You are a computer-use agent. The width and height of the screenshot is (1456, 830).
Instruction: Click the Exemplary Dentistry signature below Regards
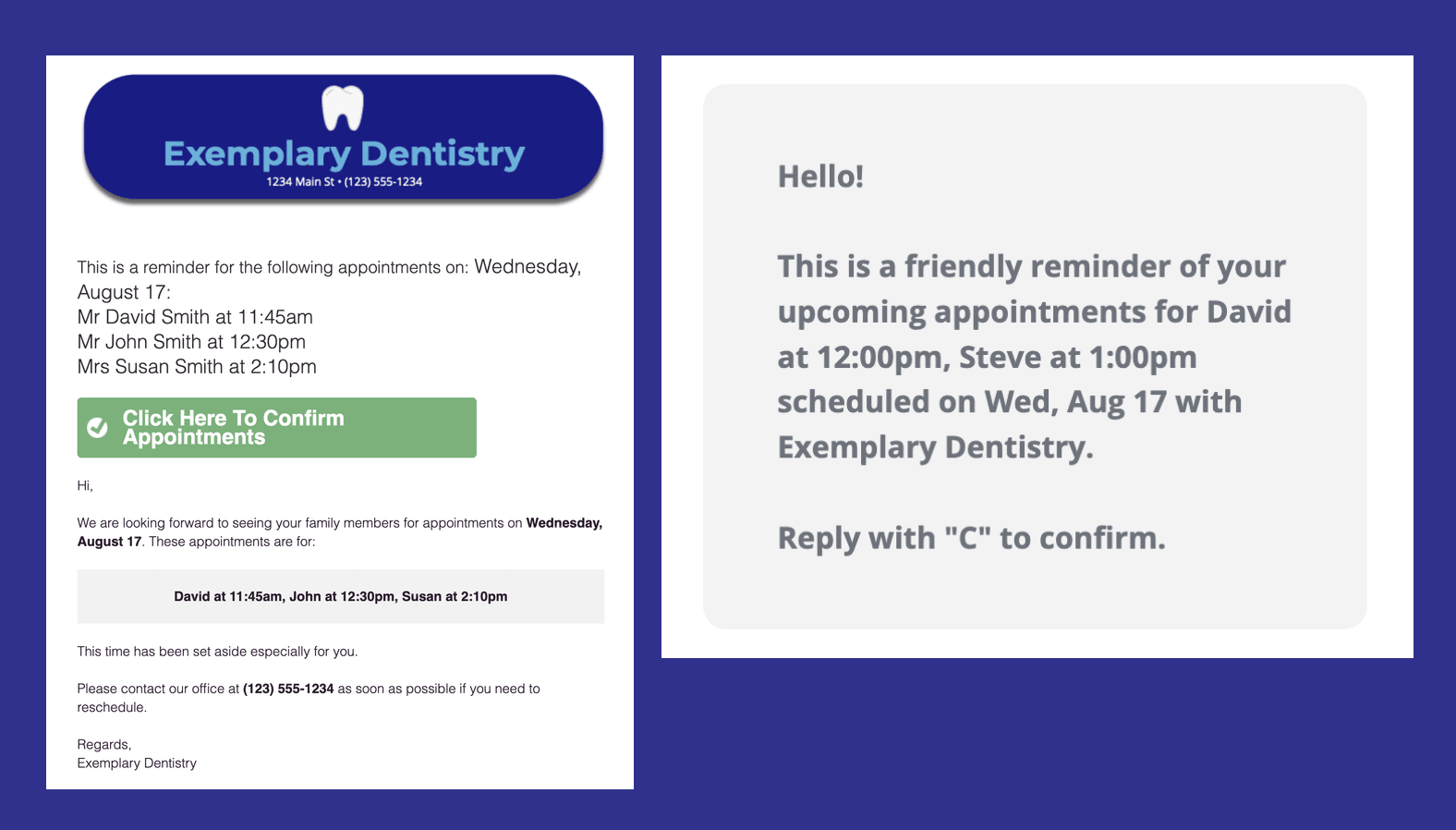tap(137, 763)
